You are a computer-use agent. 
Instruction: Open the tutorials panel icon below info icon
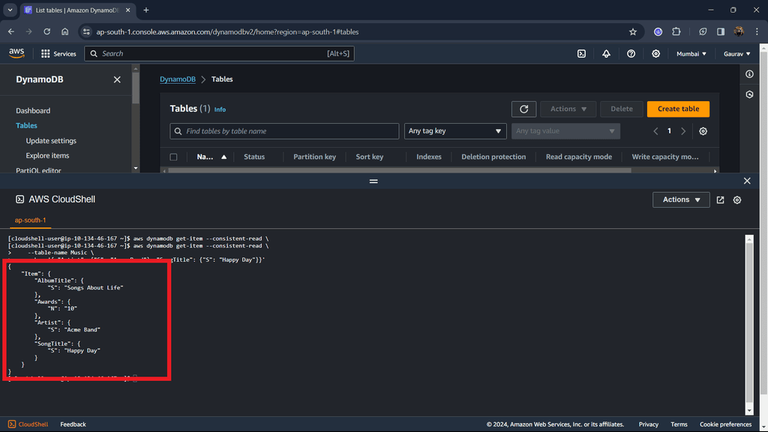(749, 94)
